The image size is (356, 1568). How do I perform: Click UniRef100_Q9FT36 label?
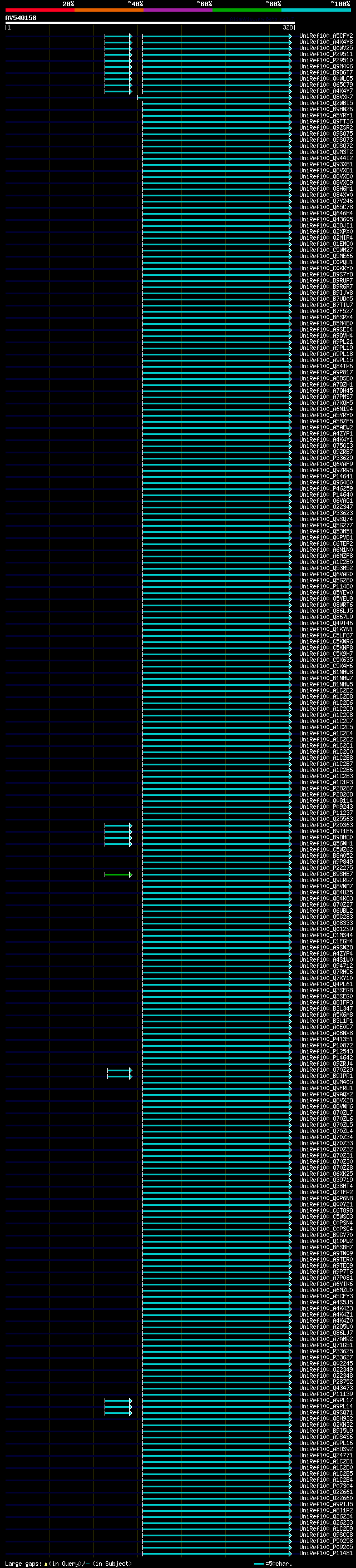point(326,122)
